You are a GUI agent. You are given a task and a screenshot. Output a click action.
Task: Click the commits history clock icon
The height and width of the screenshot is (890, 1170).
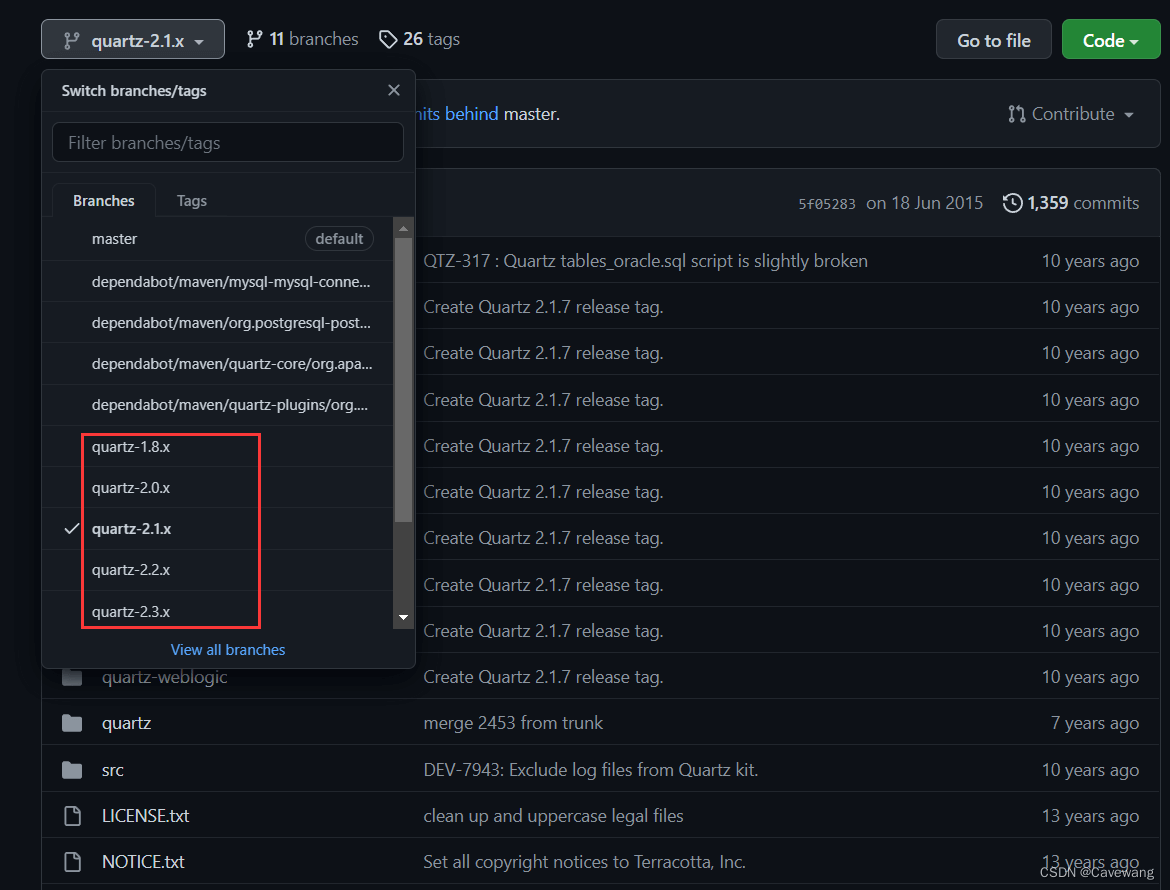(1012, 203)
